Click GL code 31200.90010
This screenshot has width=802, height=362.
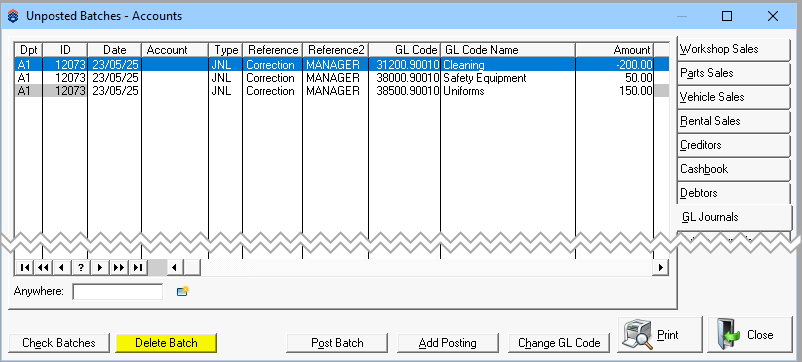click(x=405, y=65)
